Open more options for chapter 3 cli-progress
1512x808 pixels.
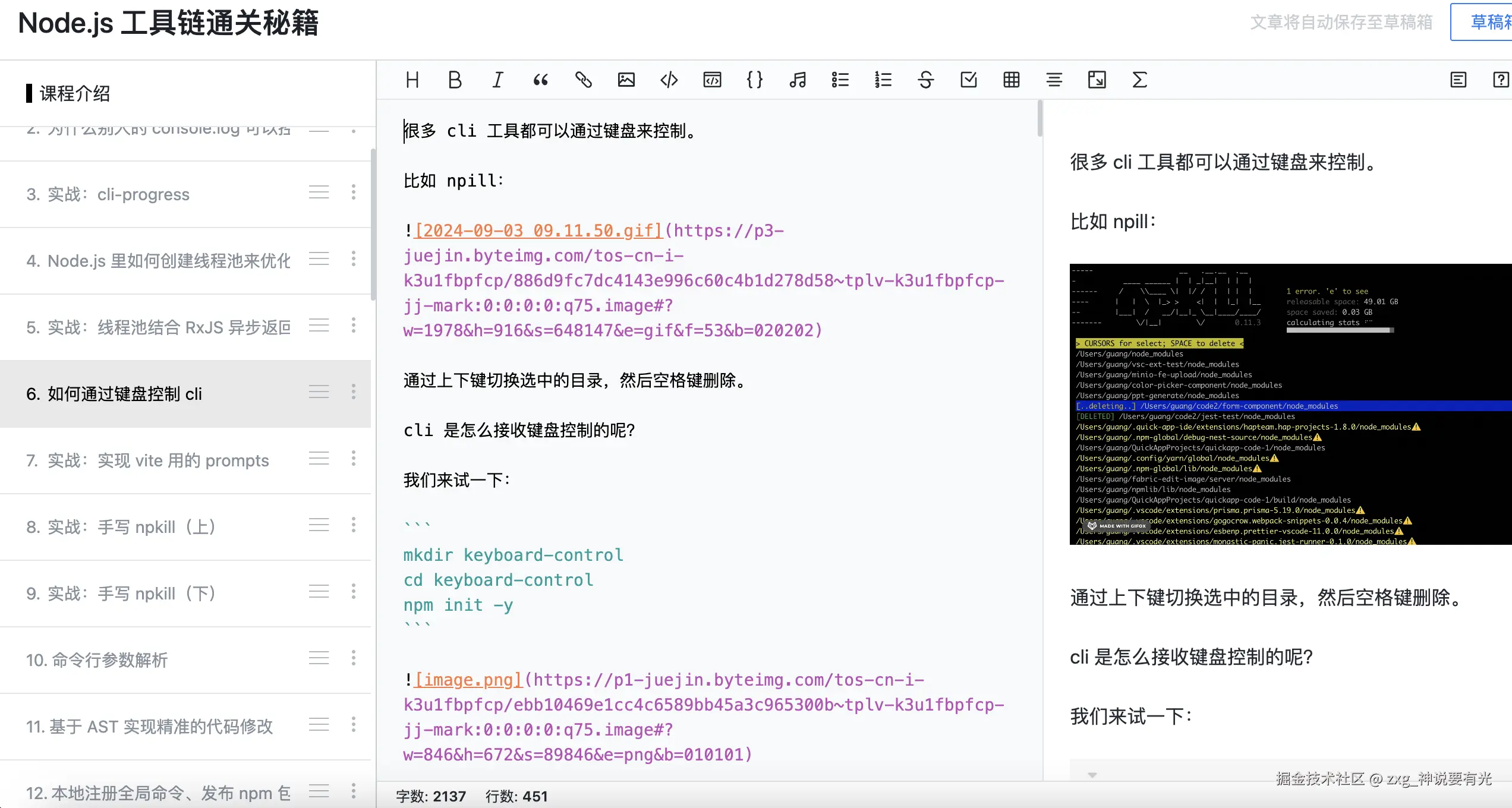[354, 192]
